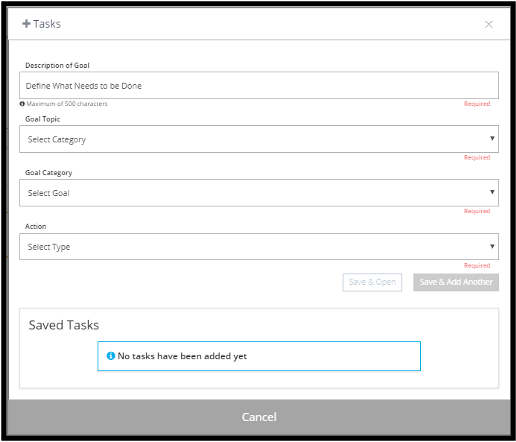
Task: Click the Saved Tasks heading
Action: point(64,325)
